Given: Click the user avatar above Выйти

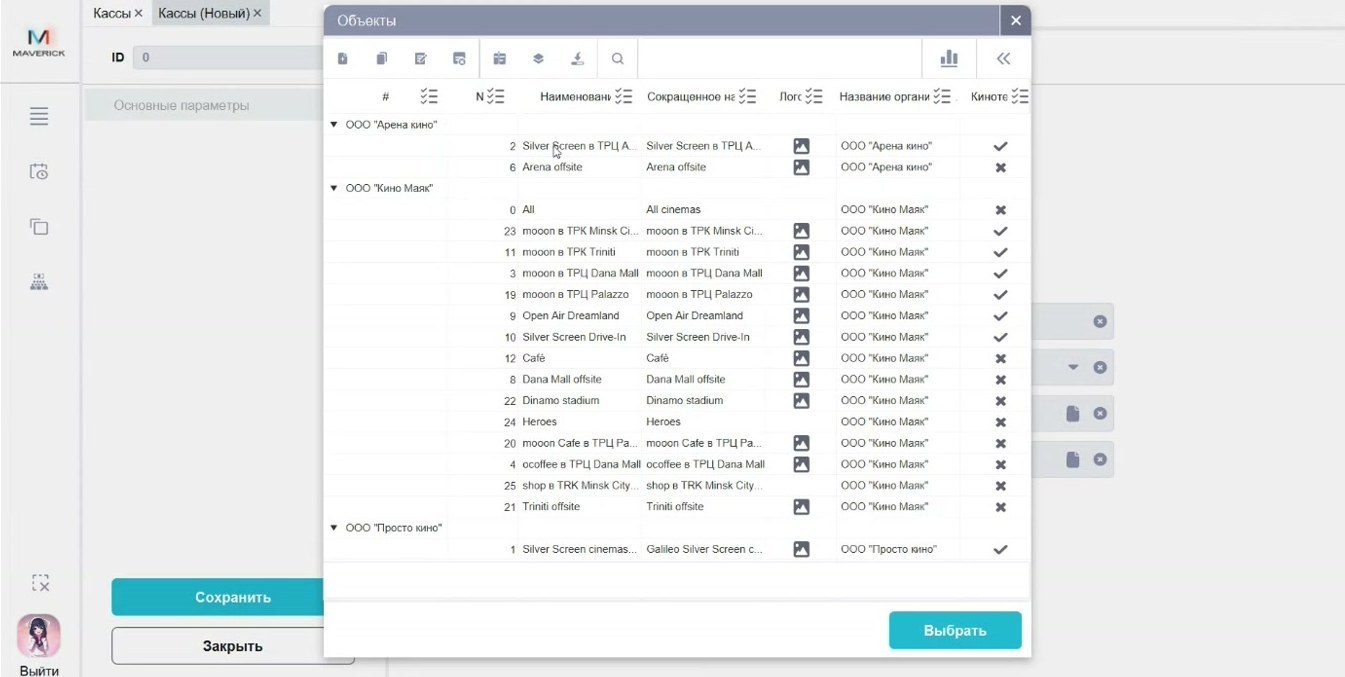Looking at the screenshot, I should coord(39,636).
